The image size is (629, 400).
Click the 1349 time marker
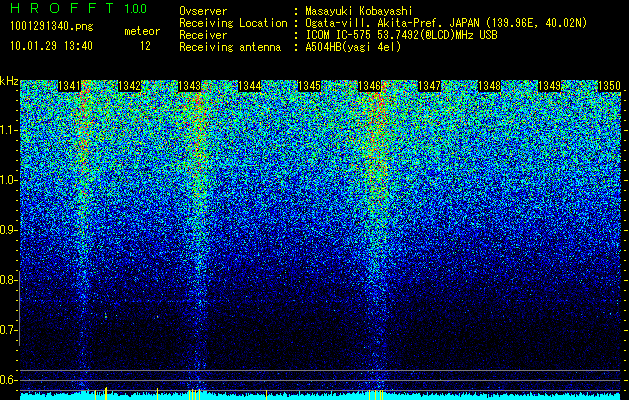click(549, 86)
